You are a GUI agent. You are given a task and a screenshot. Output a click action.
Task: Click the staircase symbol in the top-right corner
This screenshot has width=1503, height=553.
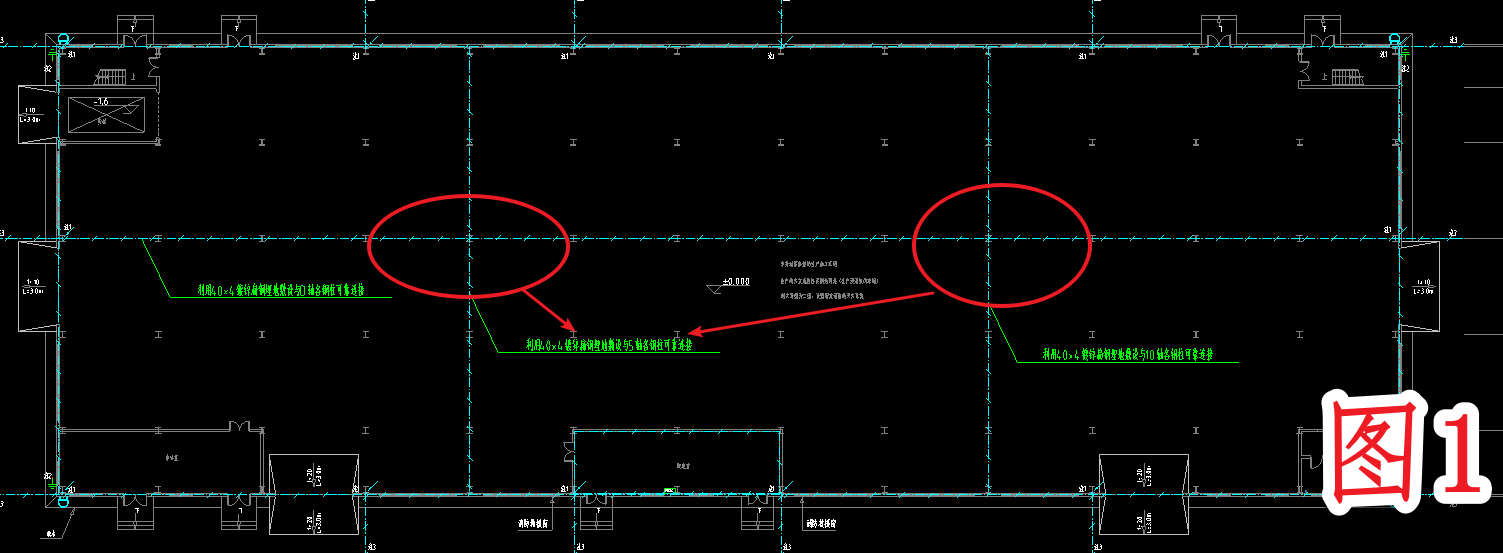(x=1346, y=78)
